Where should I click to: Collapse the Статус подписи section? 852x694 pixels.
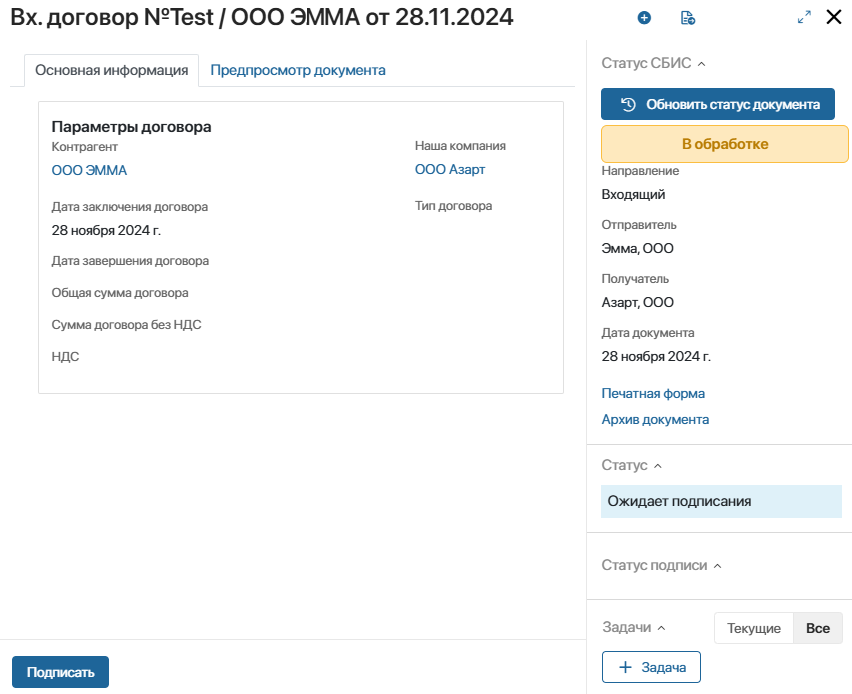coord(717,566)
